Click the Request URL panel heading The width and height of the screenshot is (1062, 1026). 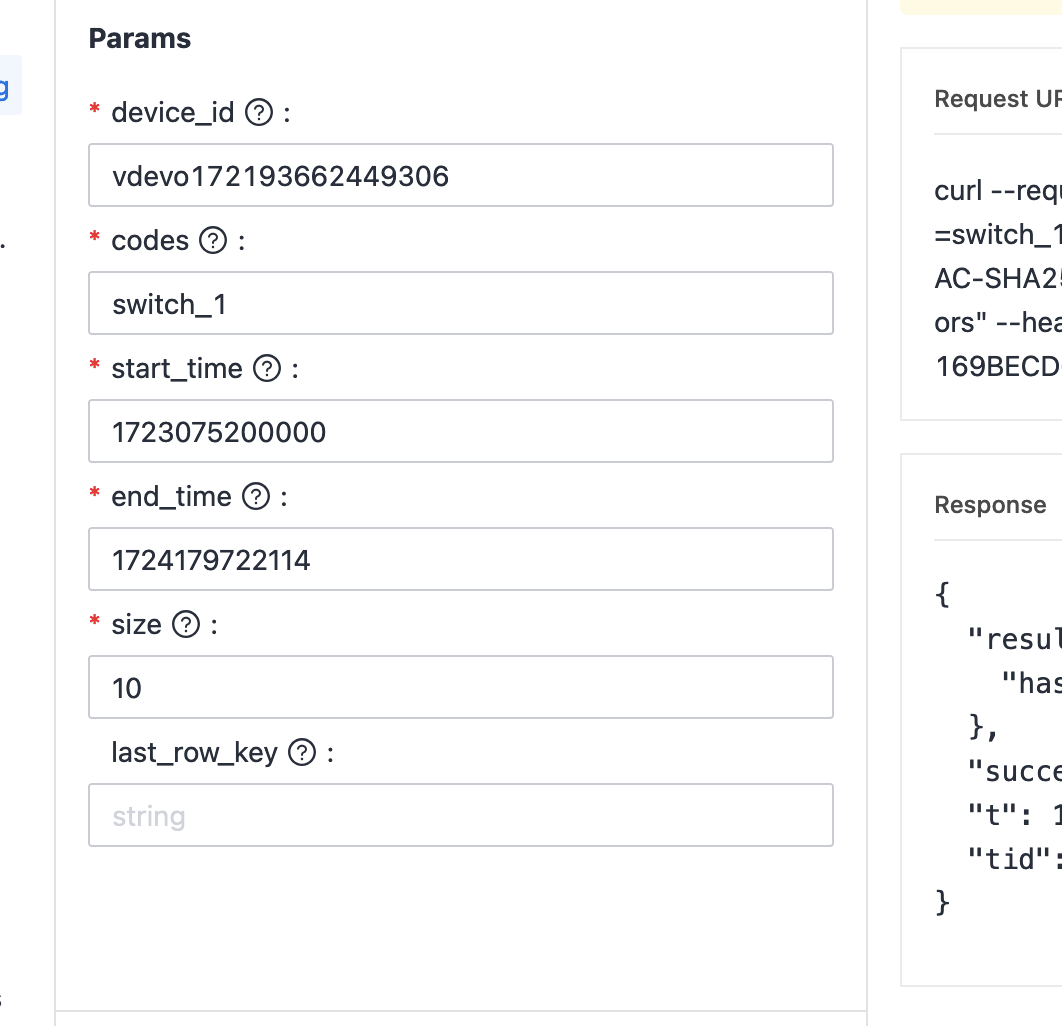point(996,99)
